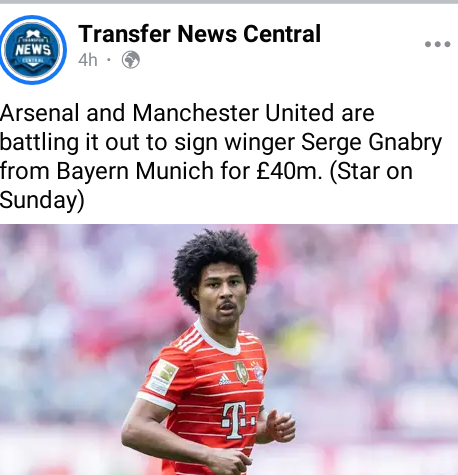Tap the £40m fee in the caption

289,171
